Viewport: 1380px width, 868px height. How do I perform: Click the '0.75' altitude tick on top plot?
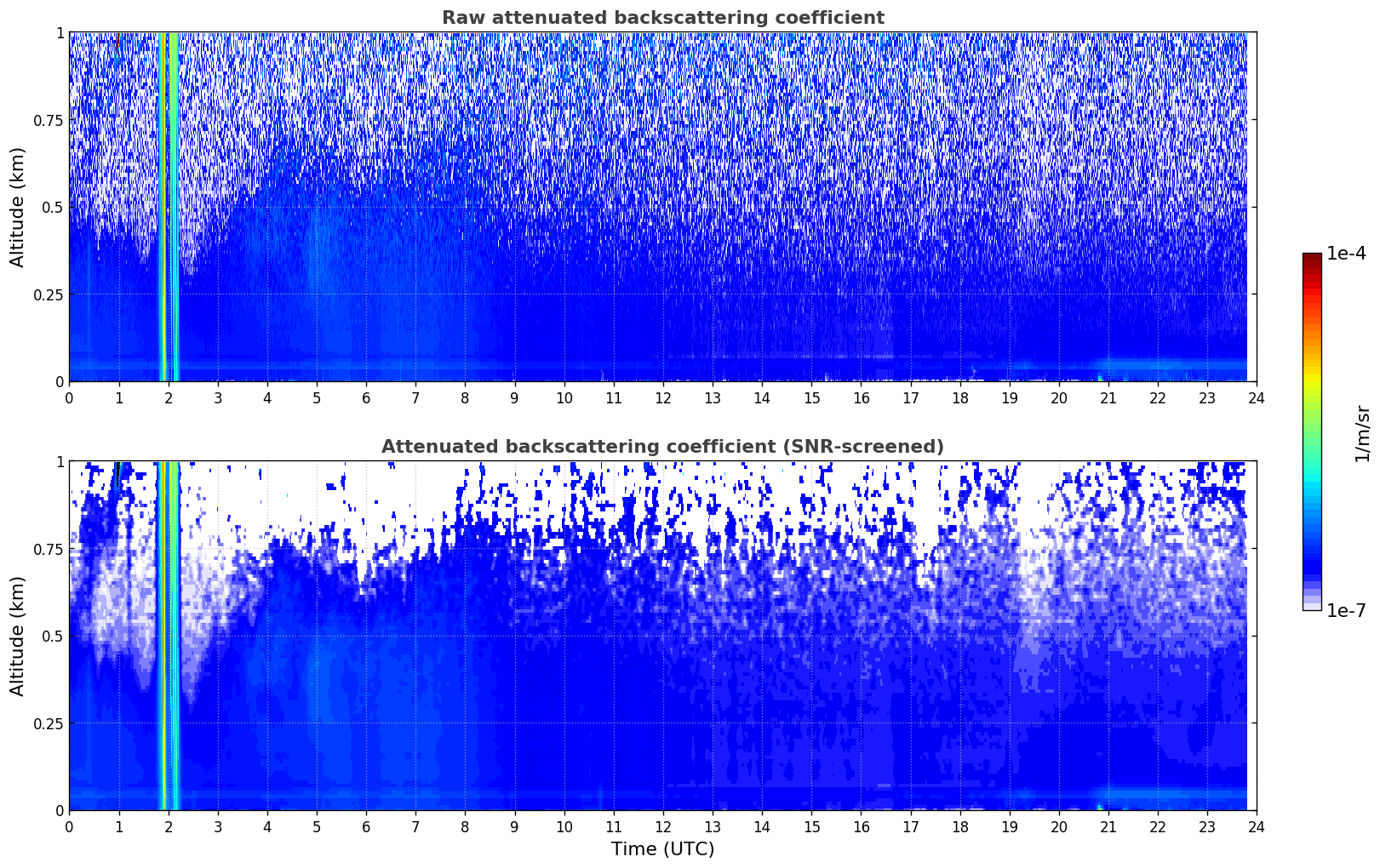pos(49,120)
